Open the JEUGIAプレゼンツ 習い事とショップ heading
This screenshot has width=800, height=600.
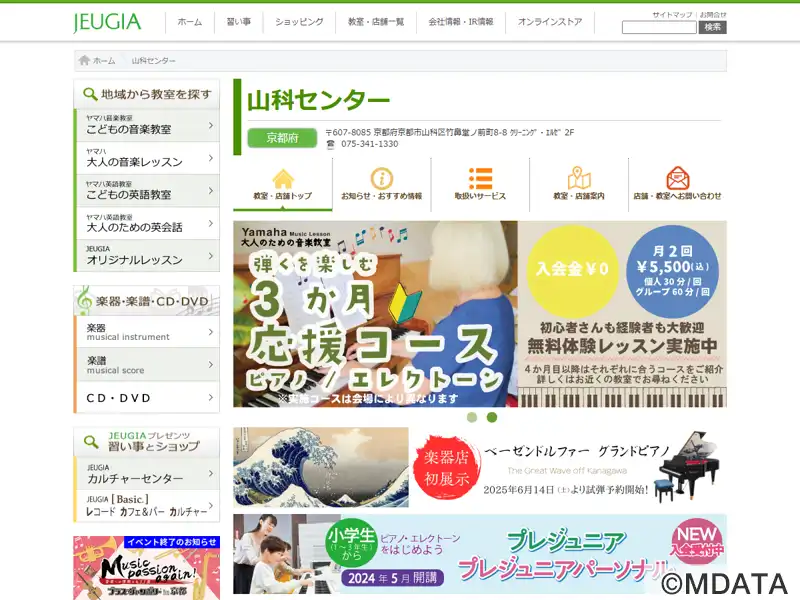point(147,442)
